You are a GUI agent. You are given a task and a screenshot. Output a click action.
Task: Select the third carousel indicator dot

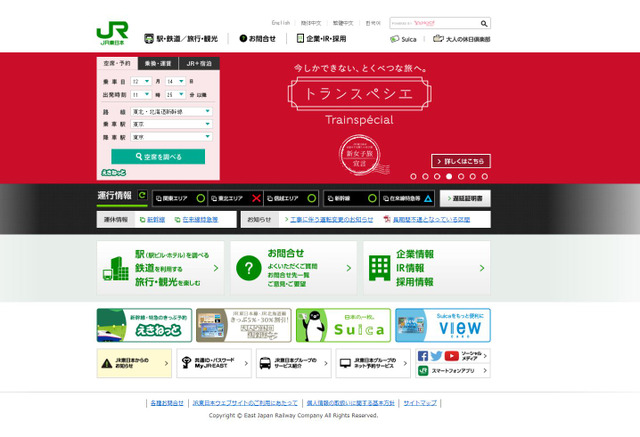(x=435, y=176)
